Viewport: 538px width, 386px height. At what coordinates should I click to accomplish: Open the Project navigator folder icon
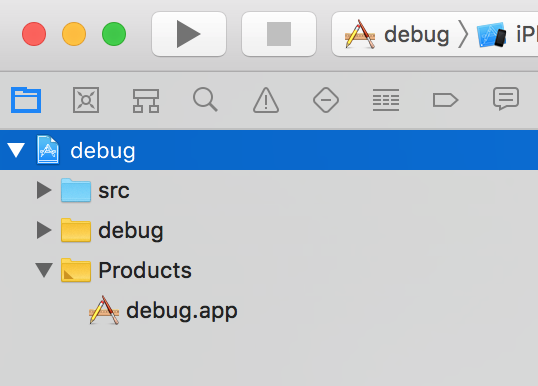(x=26, y=100)
